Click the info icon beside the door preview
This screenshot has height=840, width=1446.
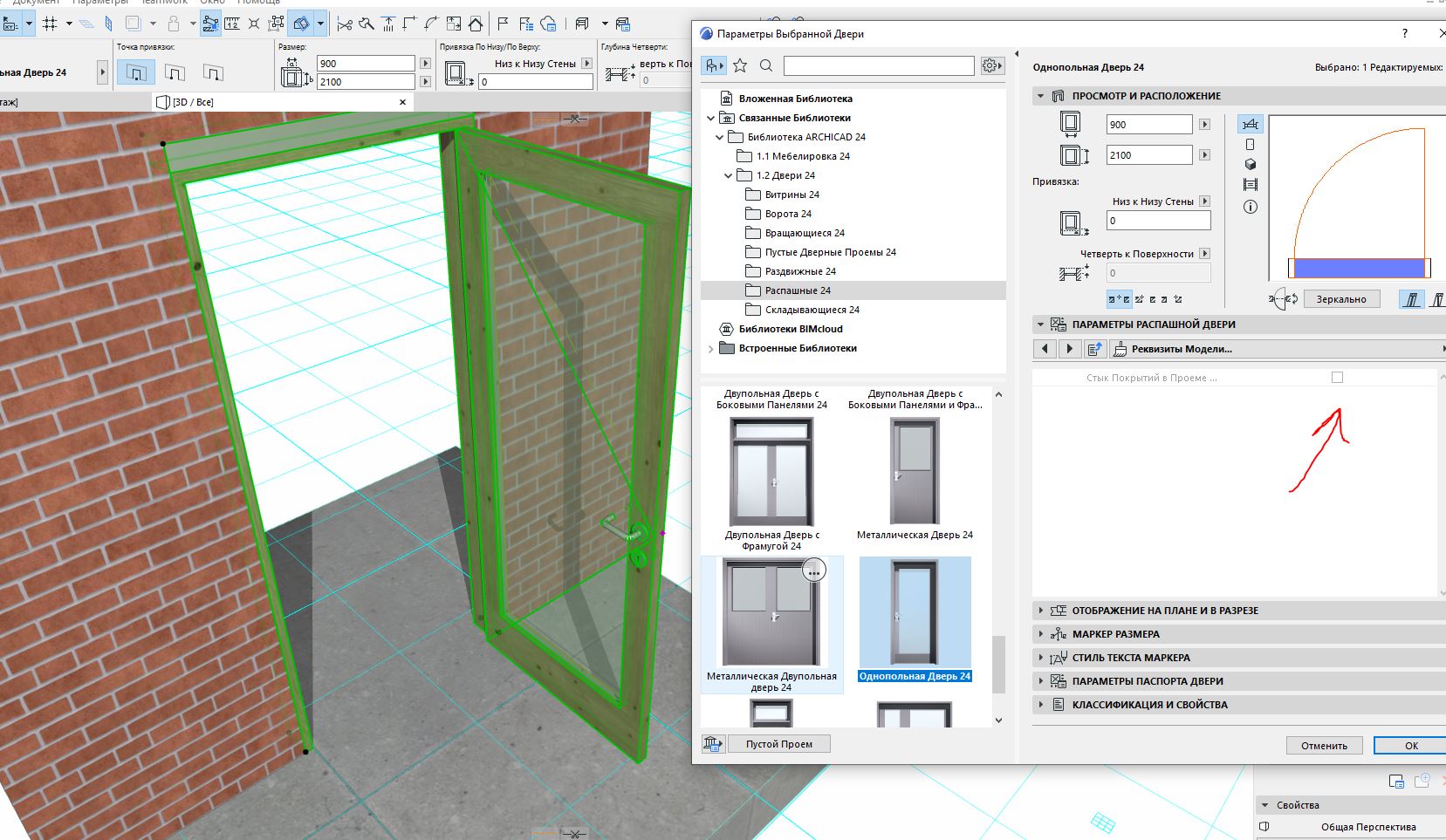point(1250,207)
